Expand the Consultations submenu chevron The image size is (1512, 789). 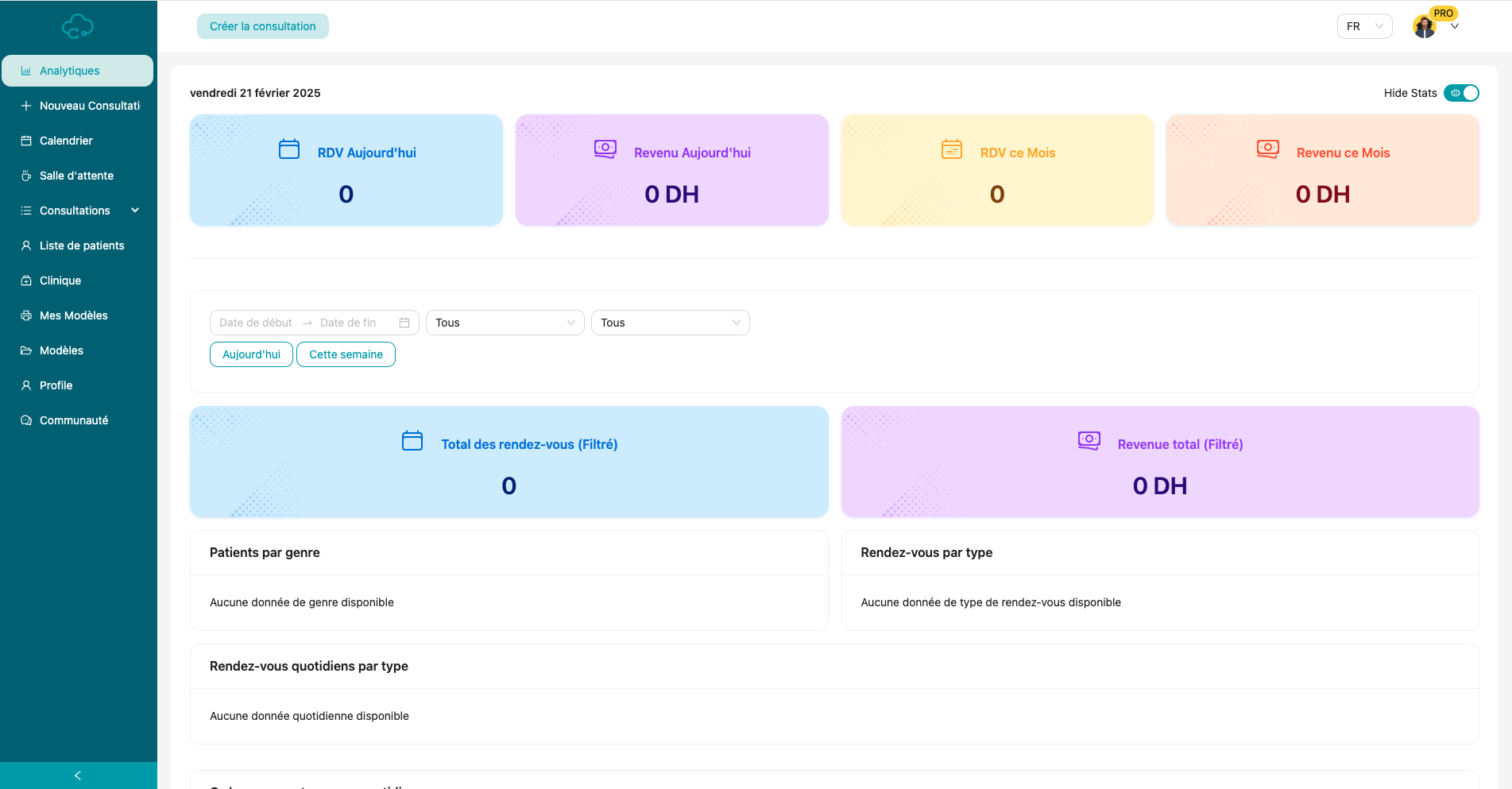[135, 211]
